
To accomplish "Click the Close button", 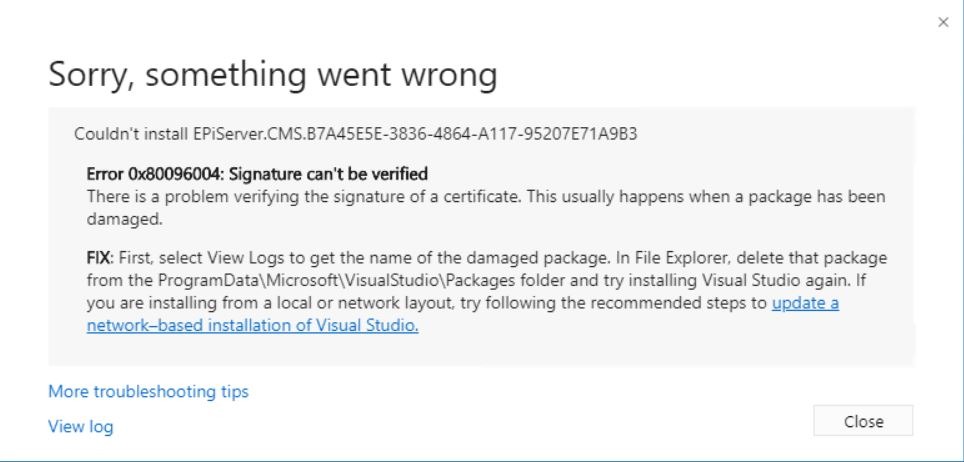I will pyautogui.click(x=863, y=421).
